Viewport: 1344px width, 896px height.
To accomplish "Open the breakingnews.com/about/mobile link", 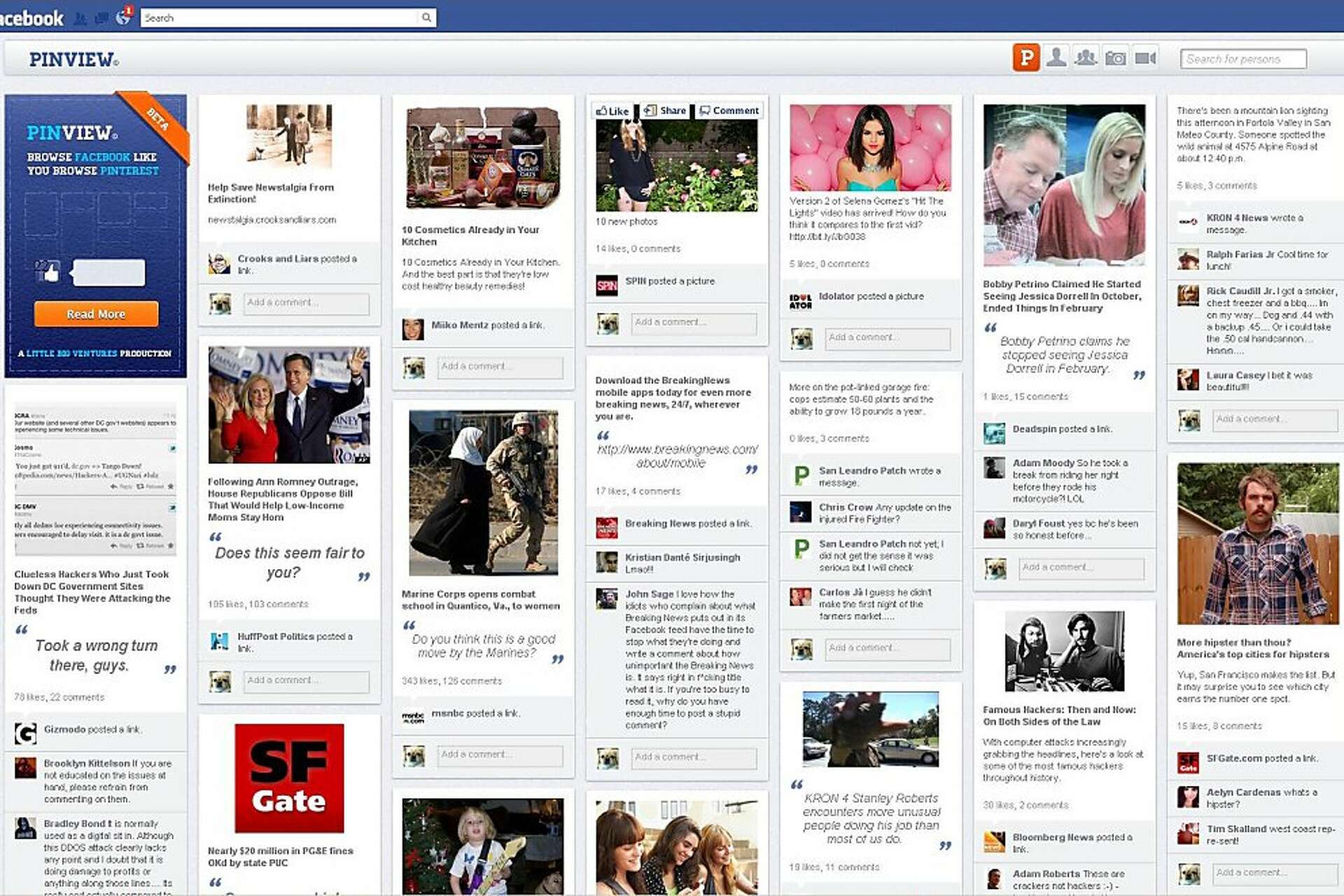I will [x=677, y=456].
